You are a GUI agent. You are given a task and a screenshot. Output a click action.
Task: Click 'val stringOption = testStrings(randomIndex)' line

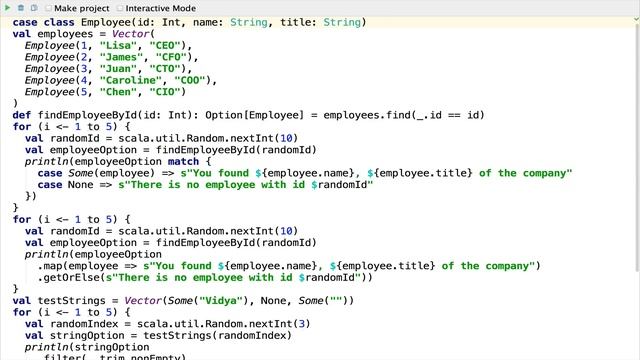[158, 336]
